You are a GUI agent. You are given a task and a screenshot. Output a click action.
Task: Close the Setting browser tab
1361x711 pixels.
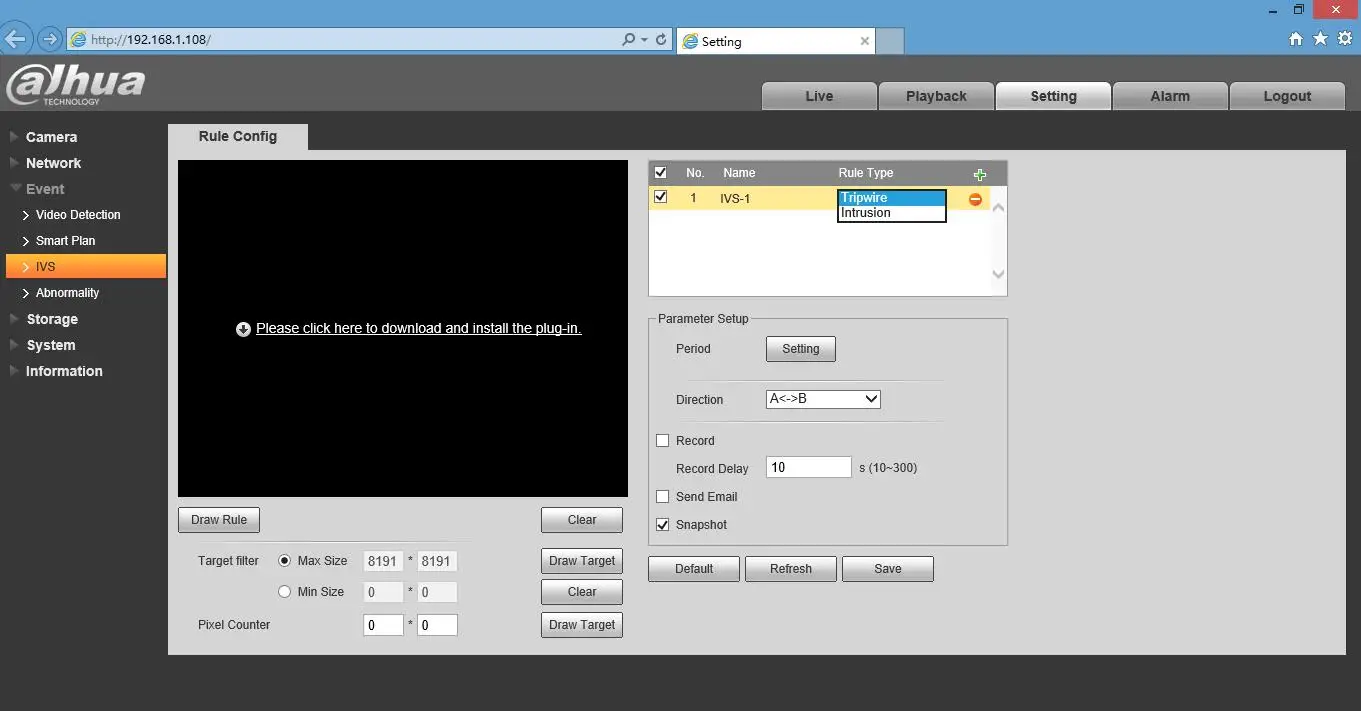tap(864, 41)
